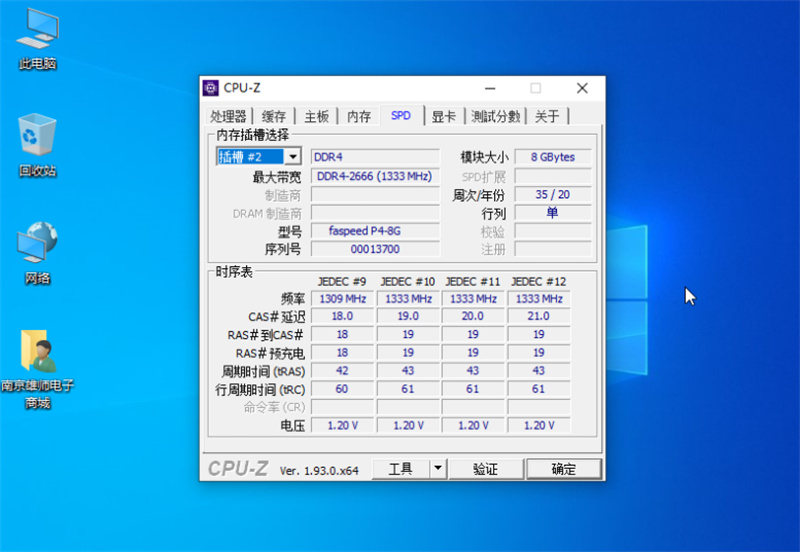
Task: Open the 此电脑 desktop icon
Action: [x=38, y=39]
